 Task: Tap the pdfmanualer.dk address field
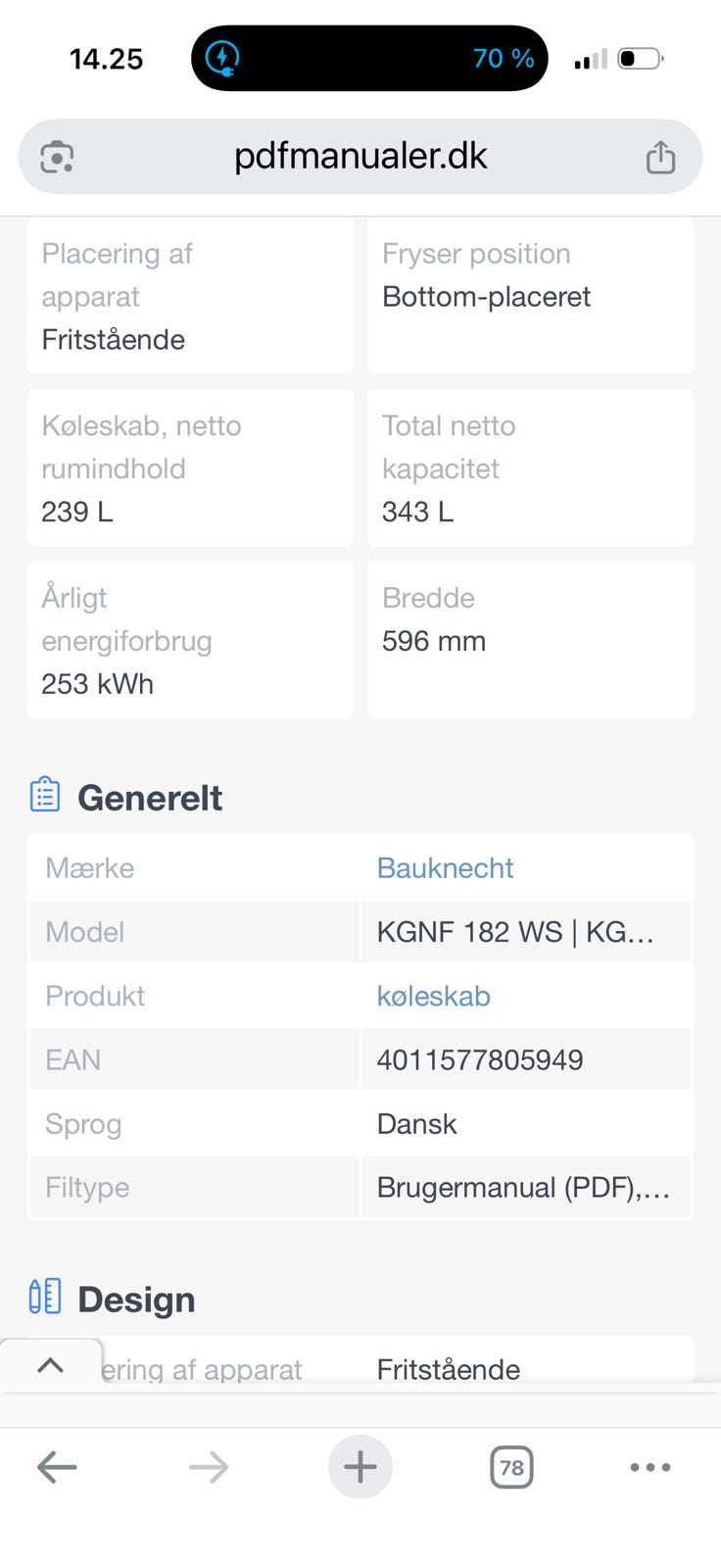click(x=360, y=157)
